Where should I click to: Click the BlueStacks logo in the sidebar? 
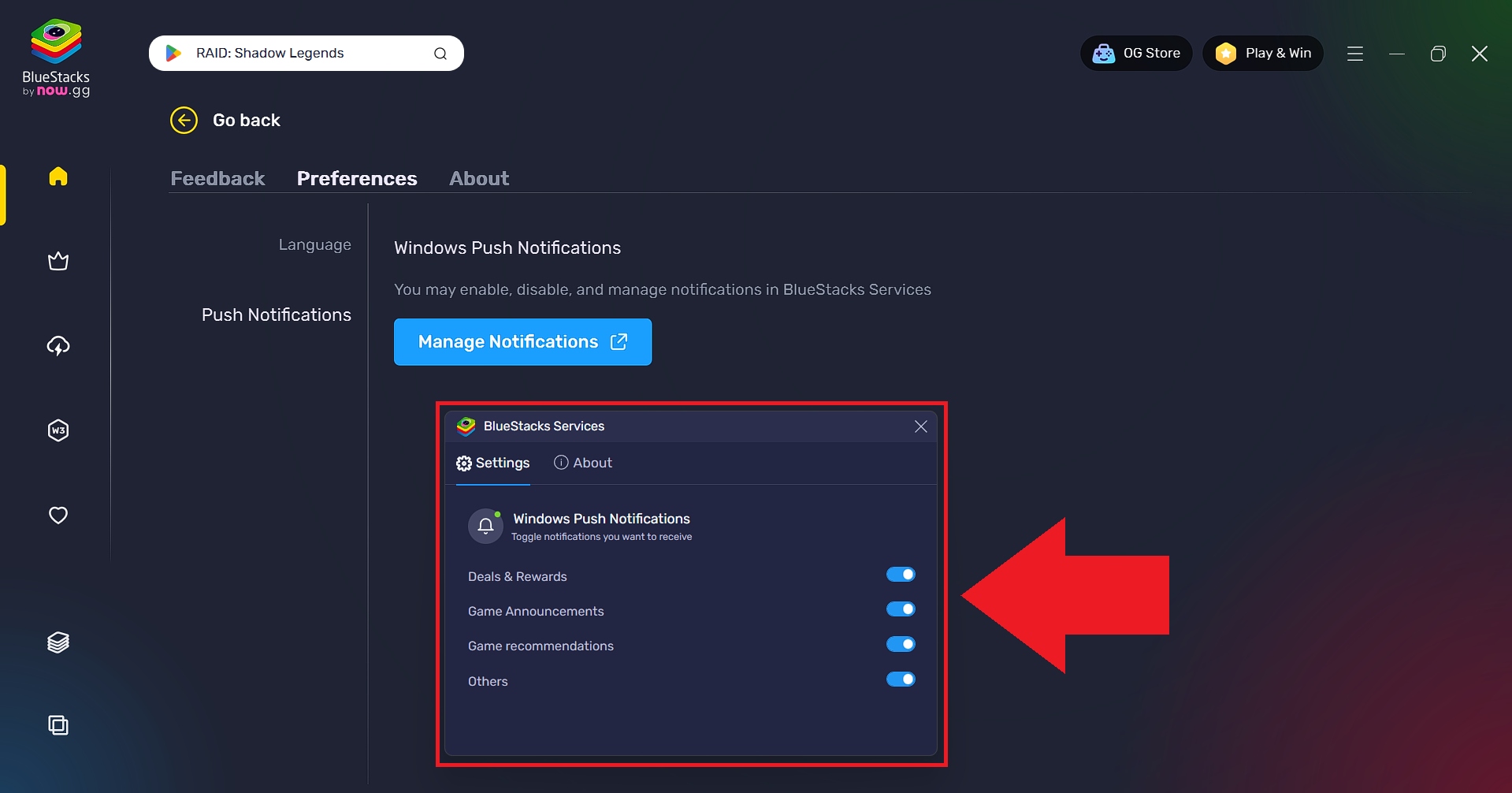click(x=56, y=58)
